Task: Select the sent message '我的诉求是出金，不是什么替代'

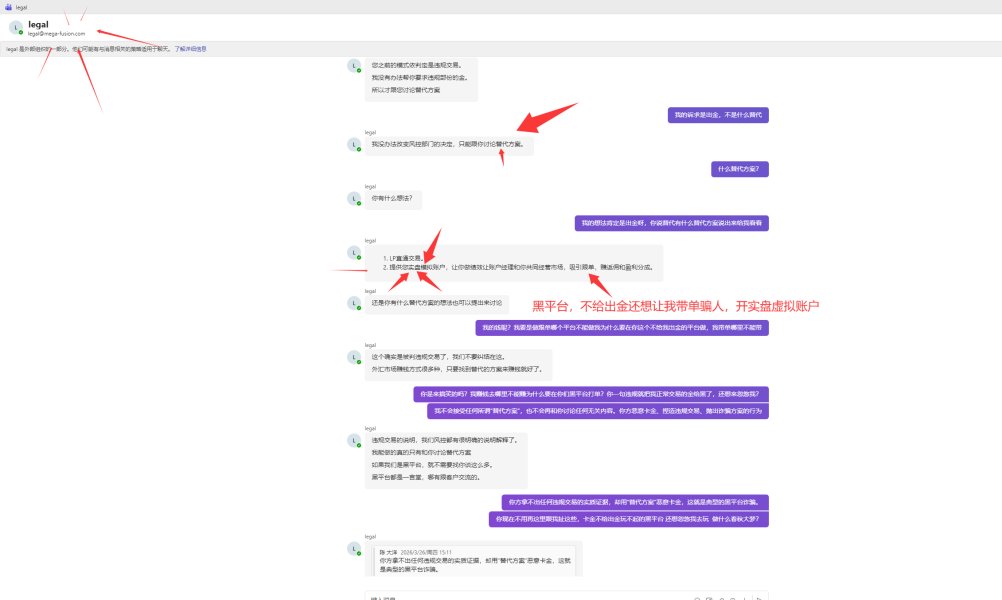Action: coord(718,115)
